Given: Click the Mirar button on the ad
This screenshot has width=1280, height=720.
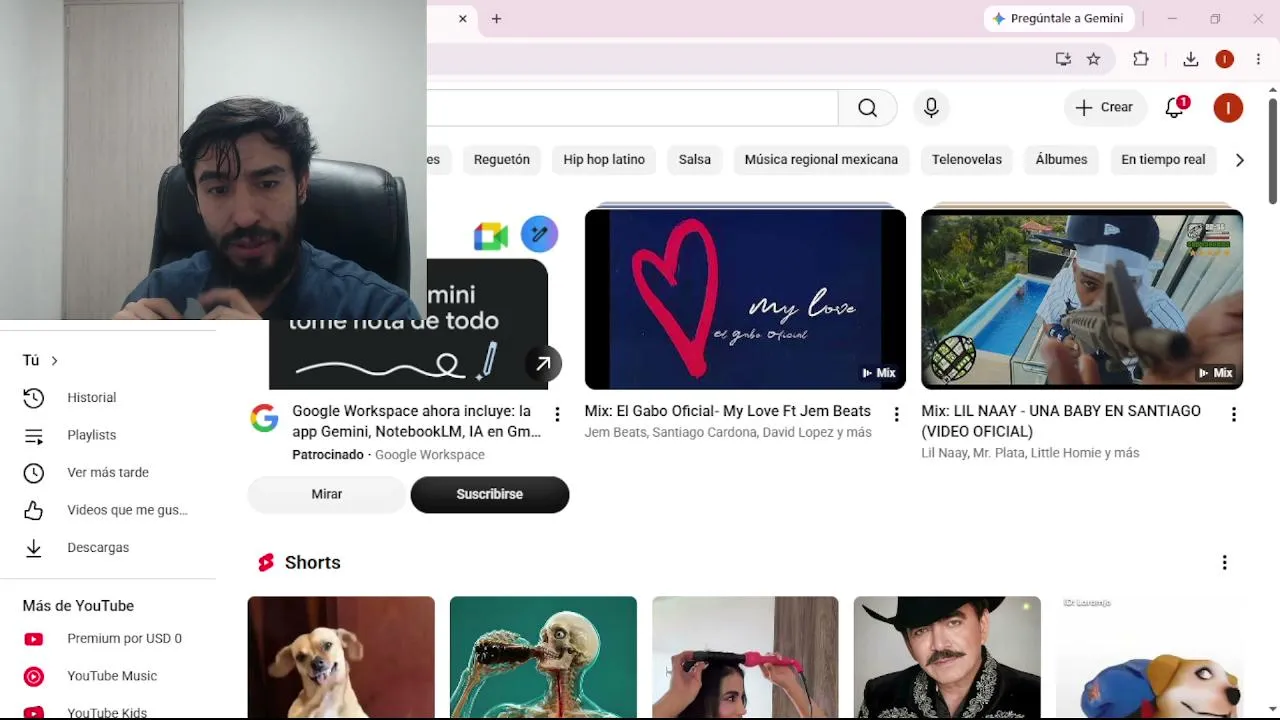Looking at the screenshot, I should point(327,494).
